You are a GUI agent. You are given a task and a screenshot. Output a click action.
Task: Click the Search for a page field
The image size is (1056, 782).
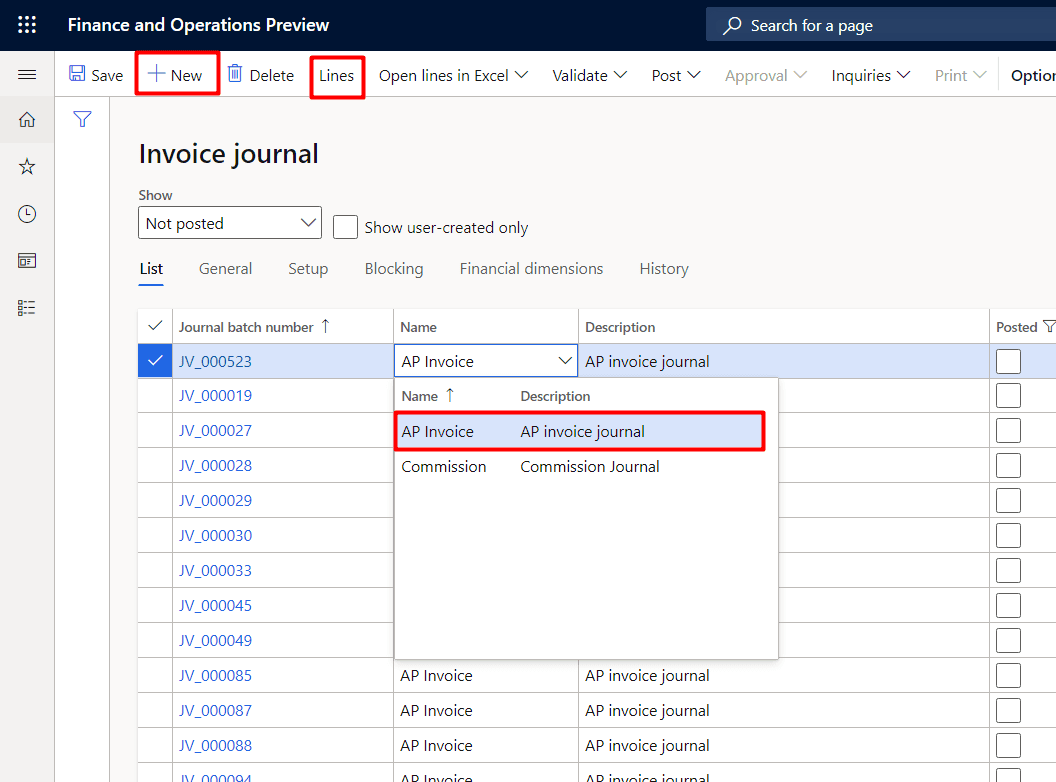880,25
